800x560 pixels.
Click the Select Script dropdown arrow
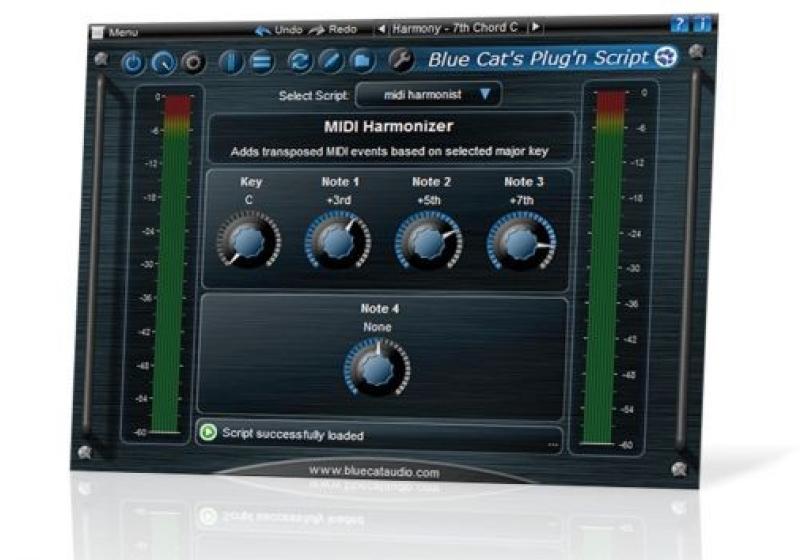pos(485,94)
